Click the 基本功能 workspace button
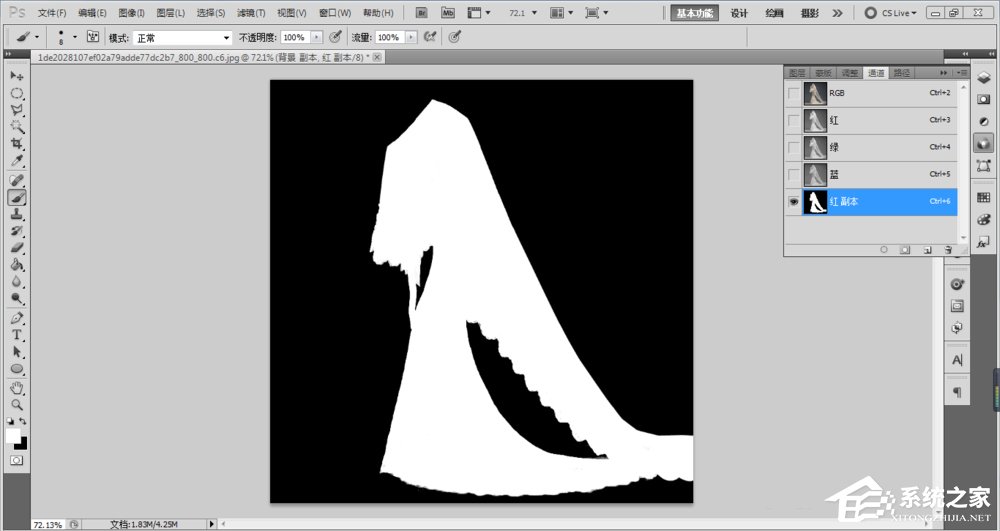This screenshot has height=531, width=1000. click(x=696, y=13)
